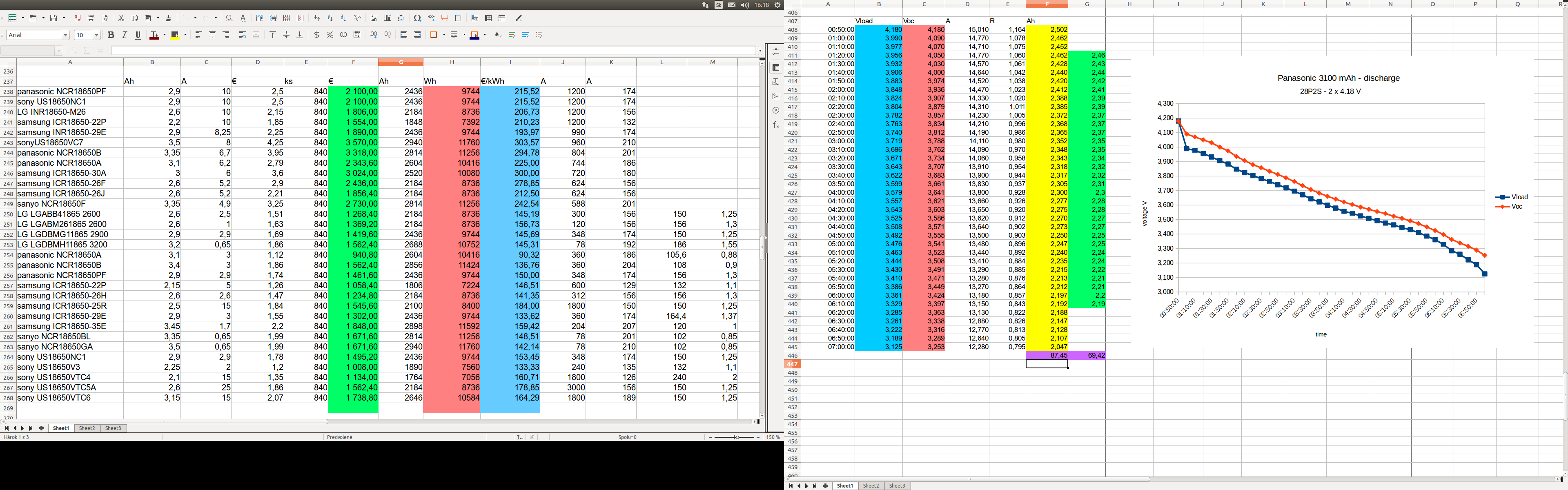Expand the font size dropdown
Image resolution: width=1568 pixels, height=490 pixels.
tap(96, 35)
